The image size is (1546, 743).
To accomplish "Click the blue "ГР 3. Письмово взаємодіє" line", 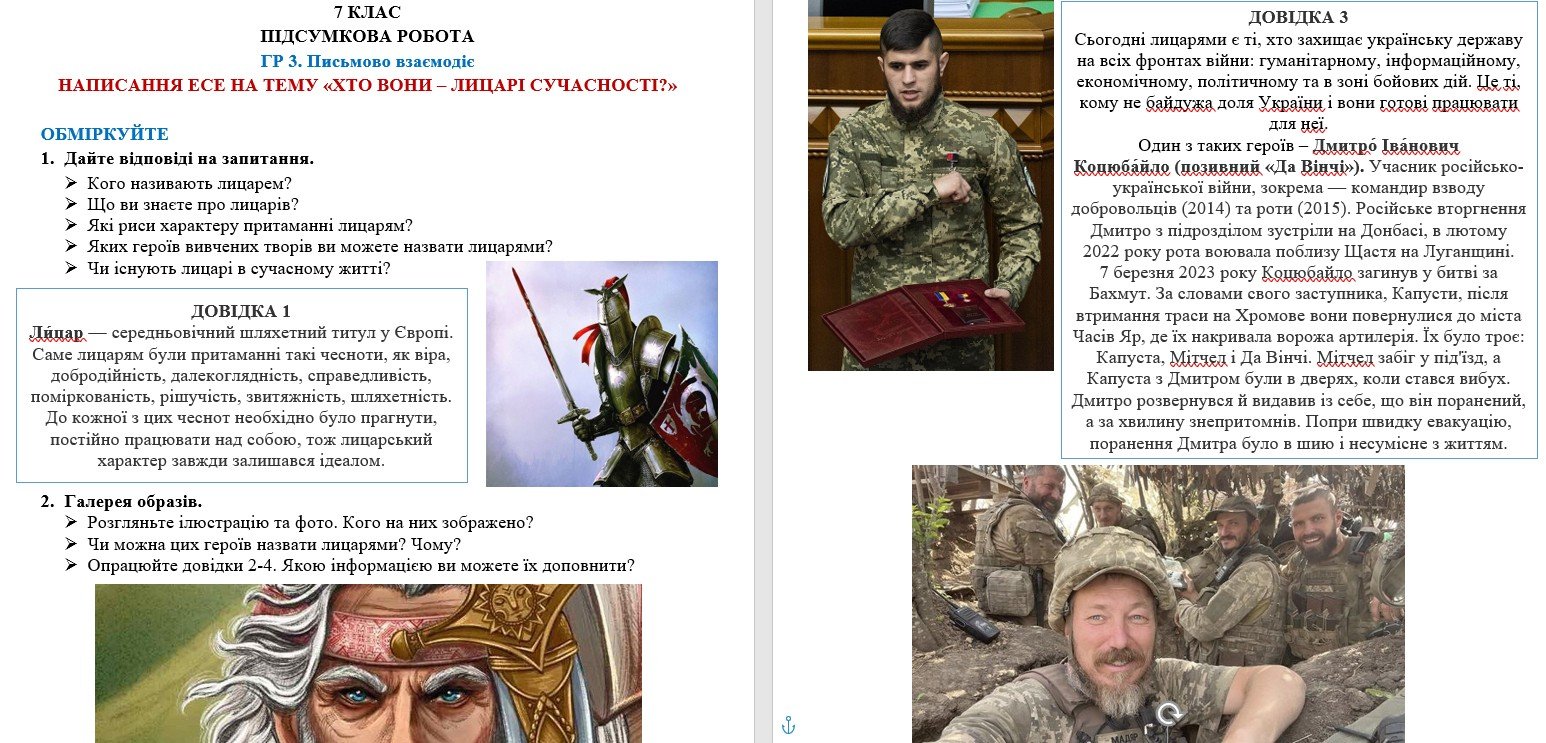I will tap(367, 61).
